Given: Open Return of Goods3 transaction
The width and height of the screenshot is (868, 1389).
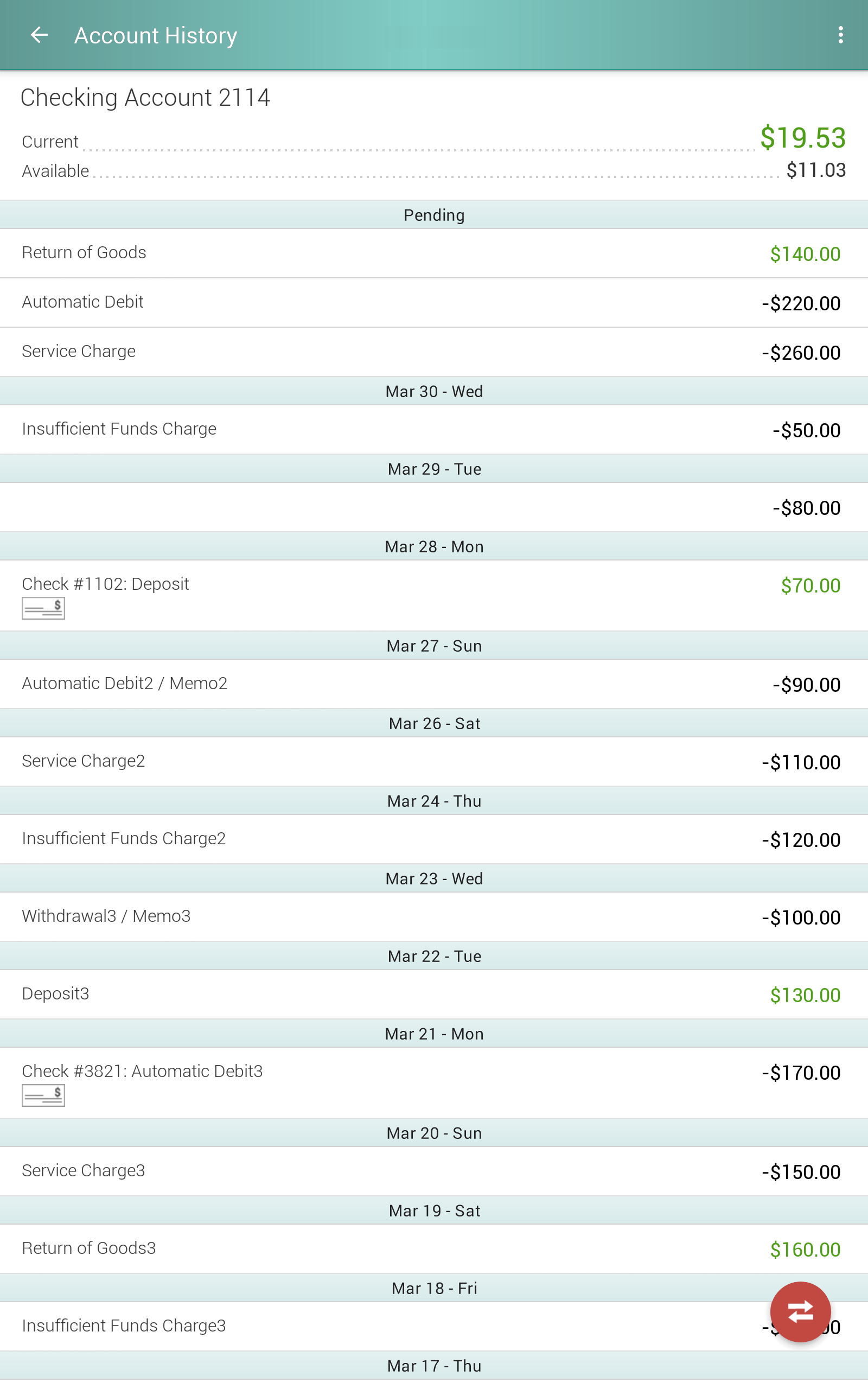Looking at the screenshot, I should tap(434, 1248).
